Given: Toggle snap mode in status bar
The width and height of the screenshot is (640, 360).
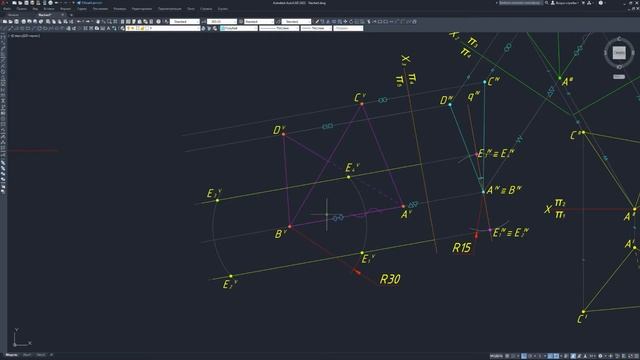Looking at the screenshot, I should [x=513, y=356].
